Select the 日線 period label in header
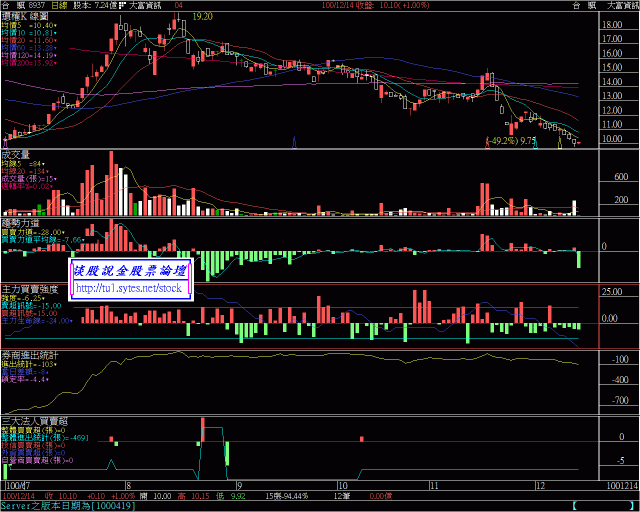The height and width of the screenshot is (512, 640). [59, 5]
